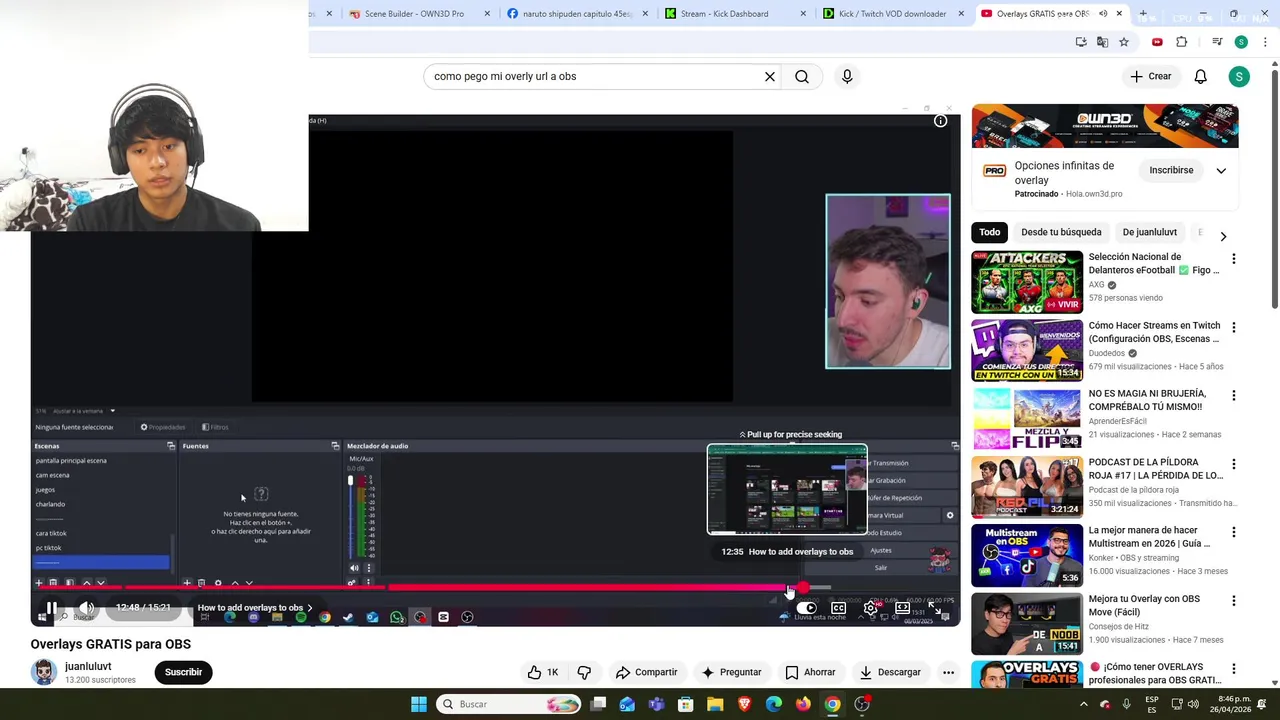Click the seek preview thumbnail at 12:35
The image size is (1280, 720).
click(x=787, y=490)
